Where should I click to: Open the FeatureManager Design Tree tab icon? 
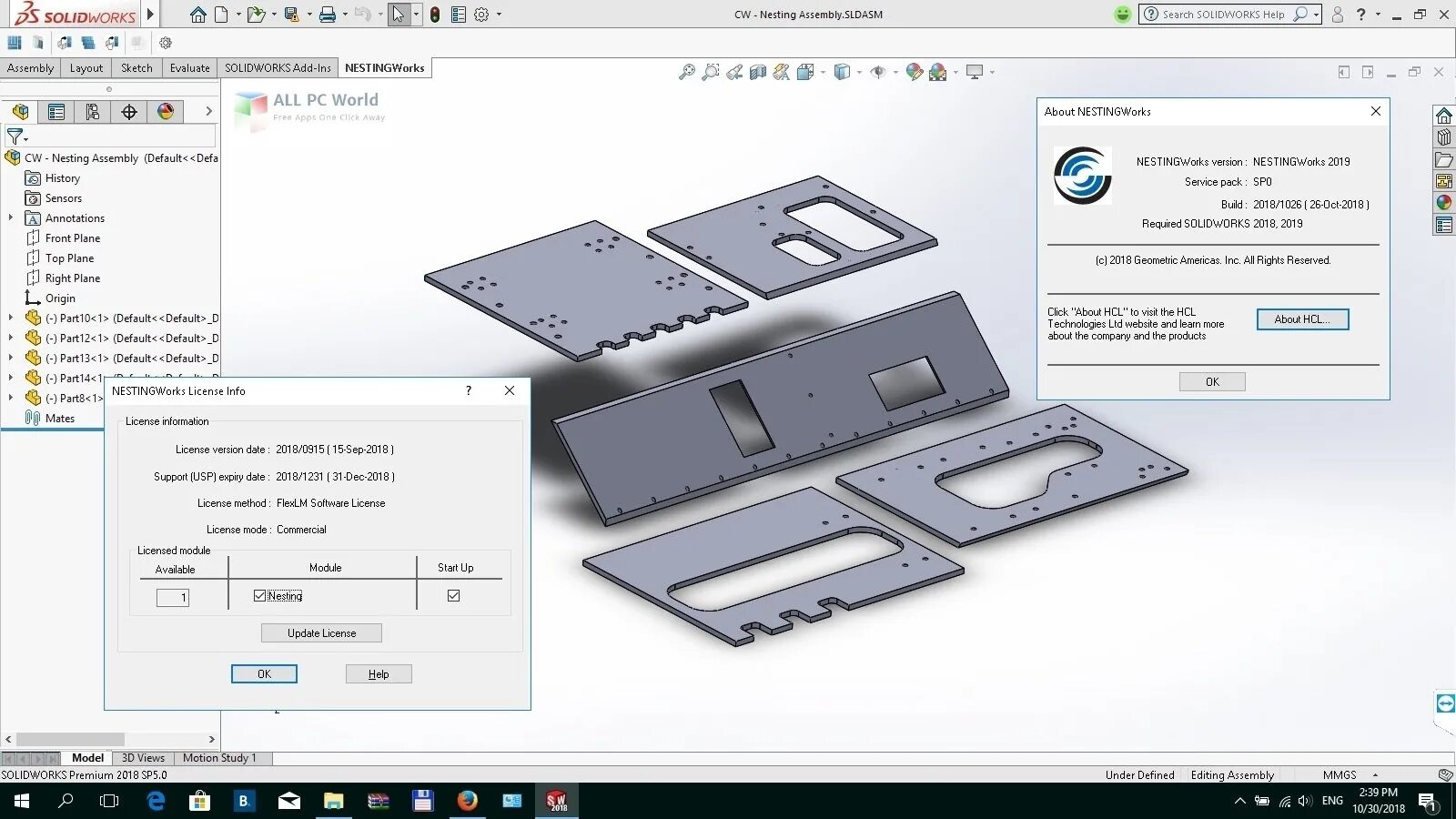20,112
